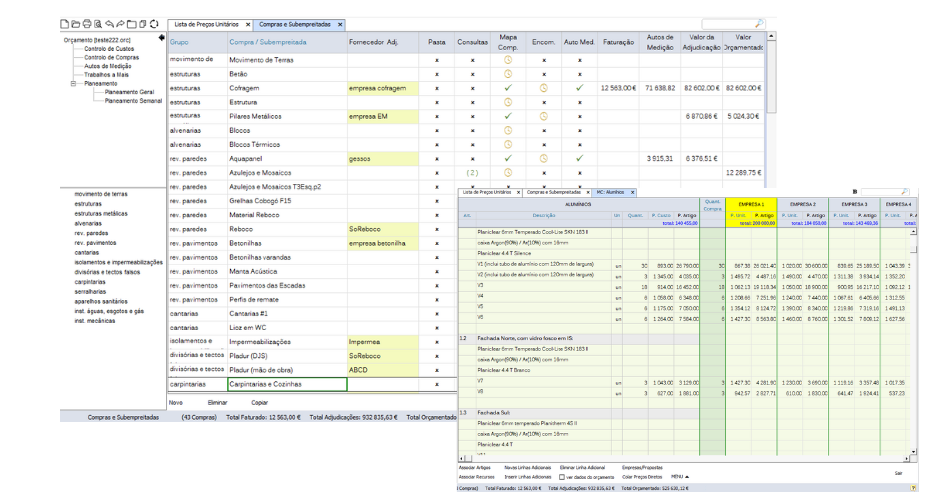Click the magnifier icon in the MC: Aluminios window

(x=905, y=192)
